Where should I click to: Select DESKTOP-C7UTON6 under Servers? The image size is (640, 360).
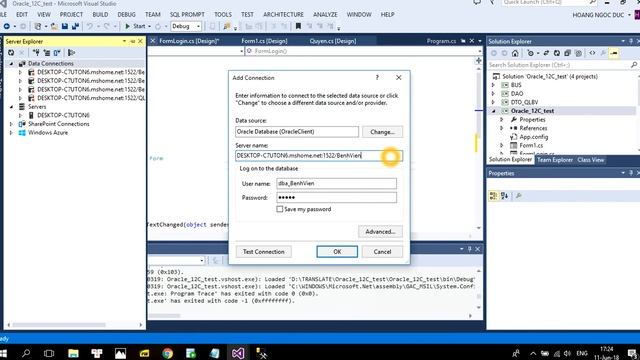[63, 115]
